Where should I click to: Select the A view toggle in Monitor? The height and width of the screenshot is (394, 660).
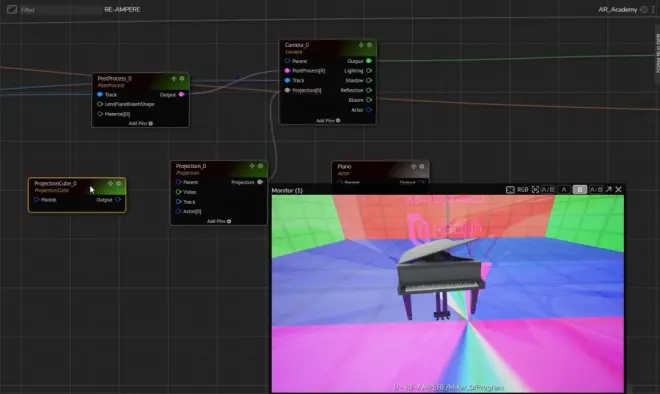(564, 190)
